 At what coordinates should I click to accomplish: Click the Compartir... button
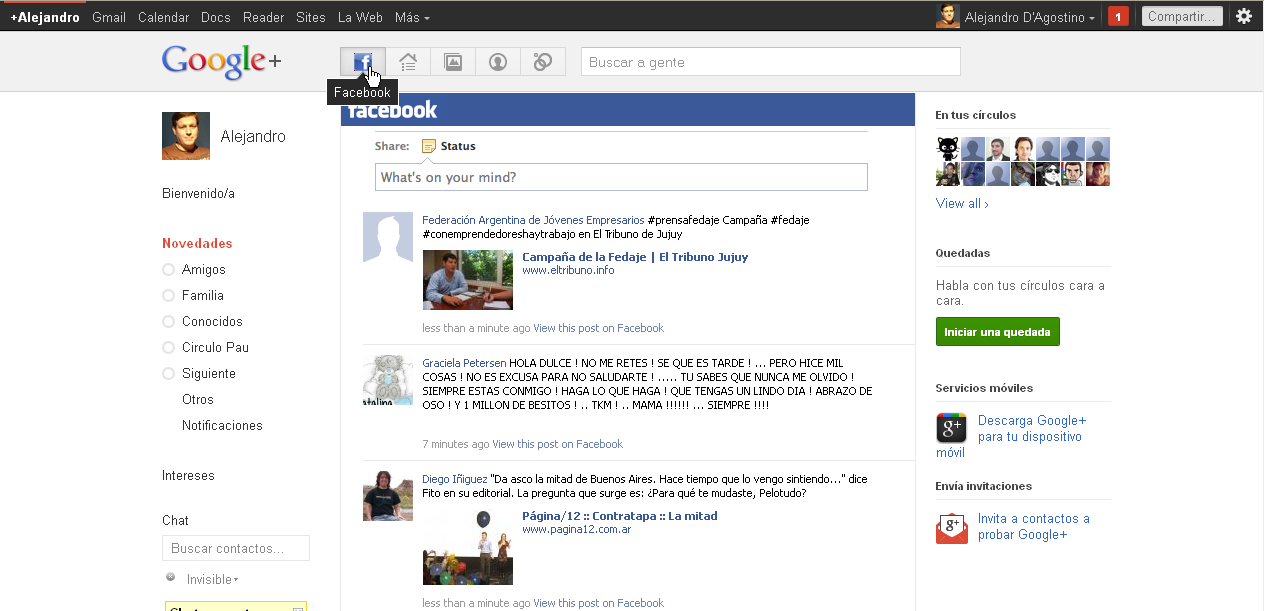[x=1182, y=16]
